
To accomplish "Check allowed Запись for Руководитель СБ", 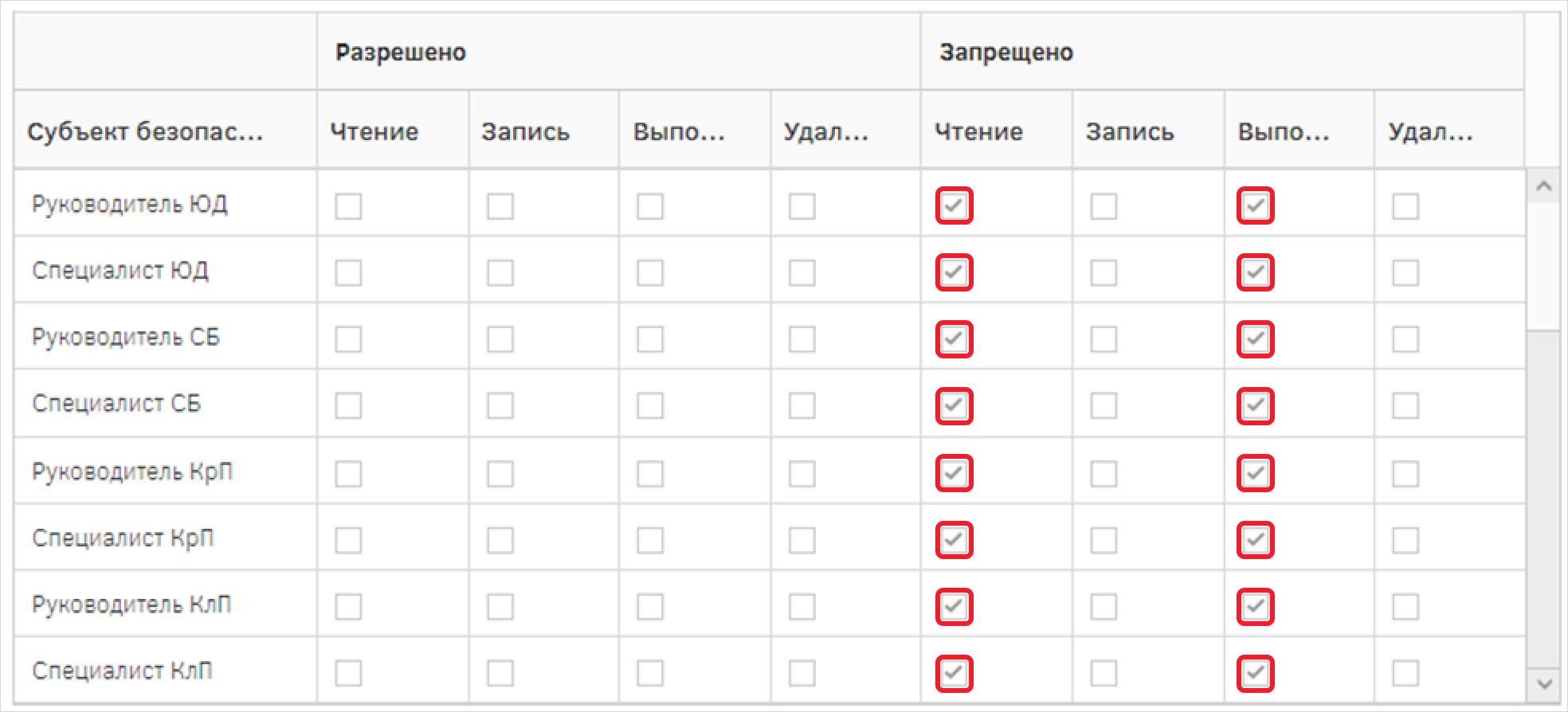I will (500, 339).
